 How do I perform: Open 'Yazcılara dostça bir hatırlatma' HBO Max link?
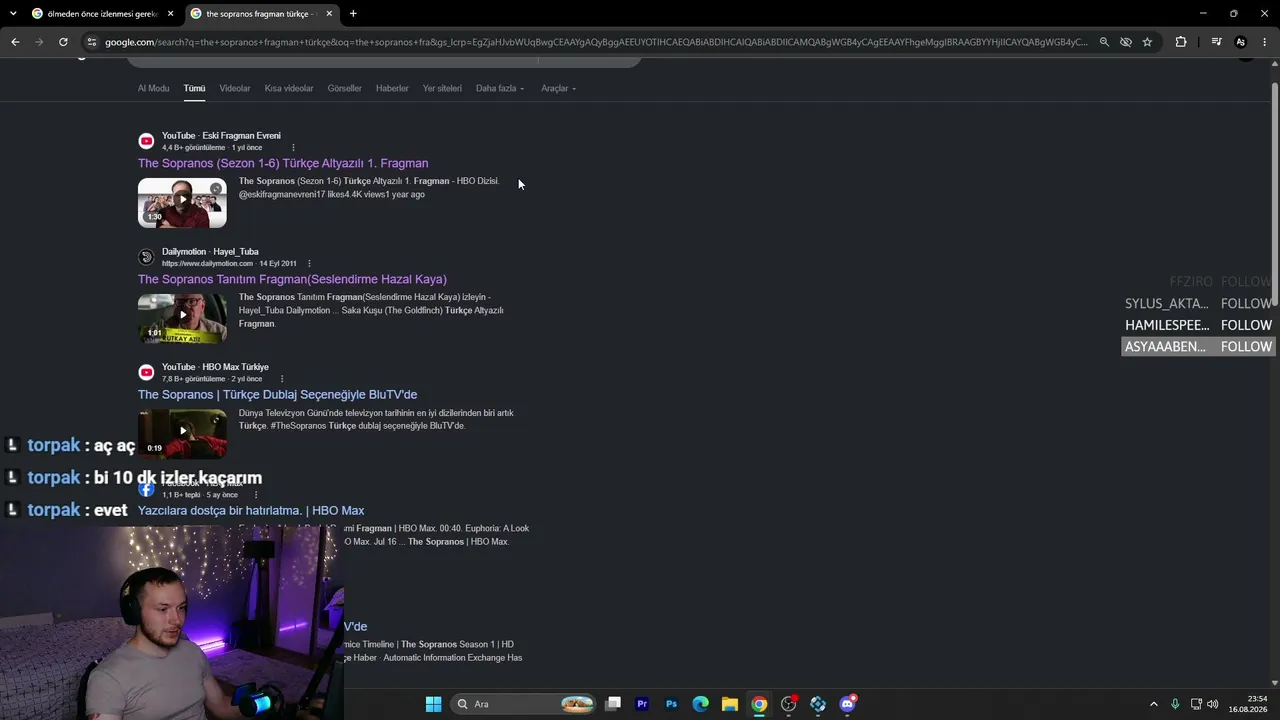click(251, 511)
